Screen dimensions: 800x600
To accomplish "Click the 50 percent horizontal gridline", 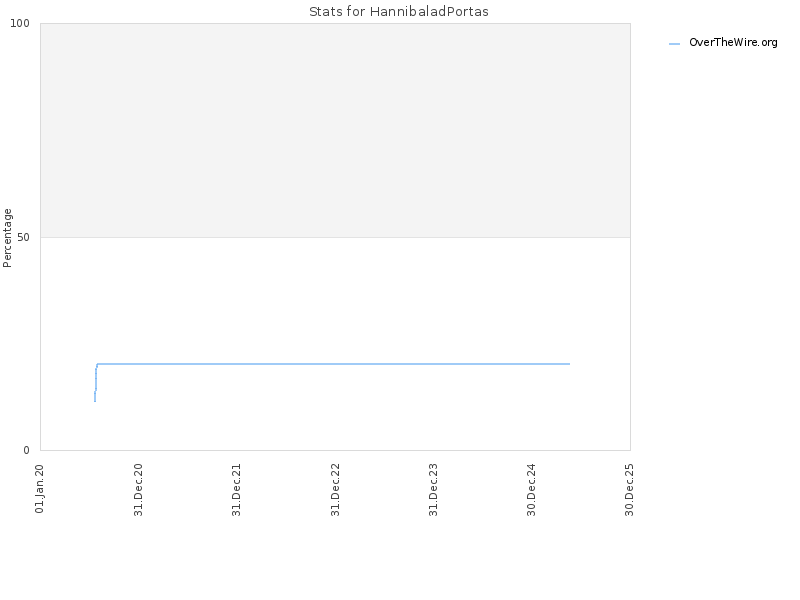I will tap(335, 237).
